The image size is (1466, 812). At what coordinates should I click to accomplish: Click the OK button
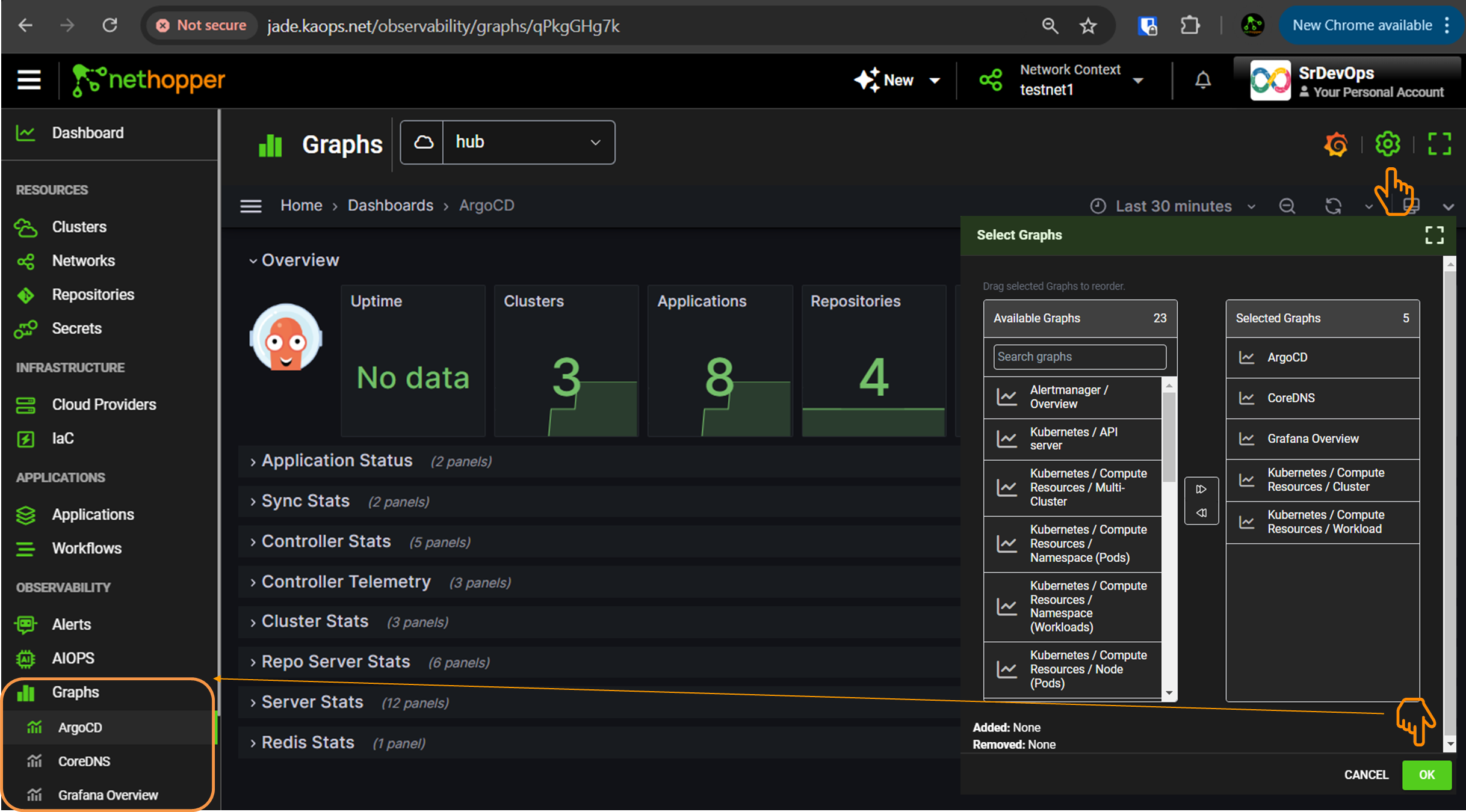tap(1426, 775)
